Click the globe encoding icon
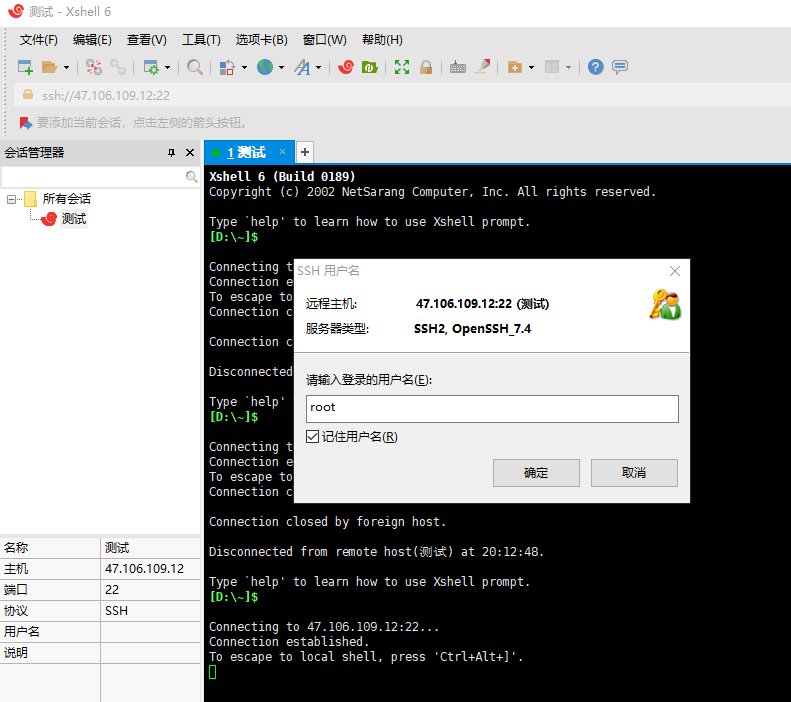791x702 pixels. (265, 67)
